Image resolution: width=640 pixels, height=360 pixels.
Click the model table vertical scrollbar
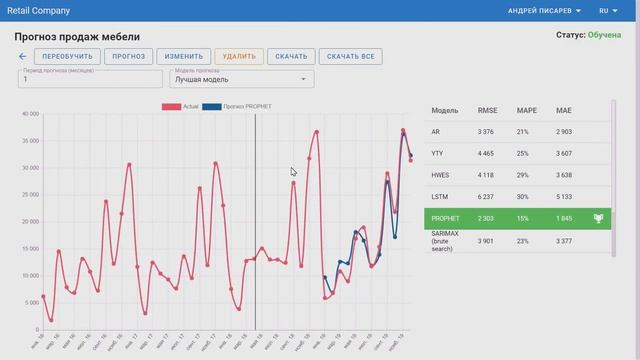(613, 178)
